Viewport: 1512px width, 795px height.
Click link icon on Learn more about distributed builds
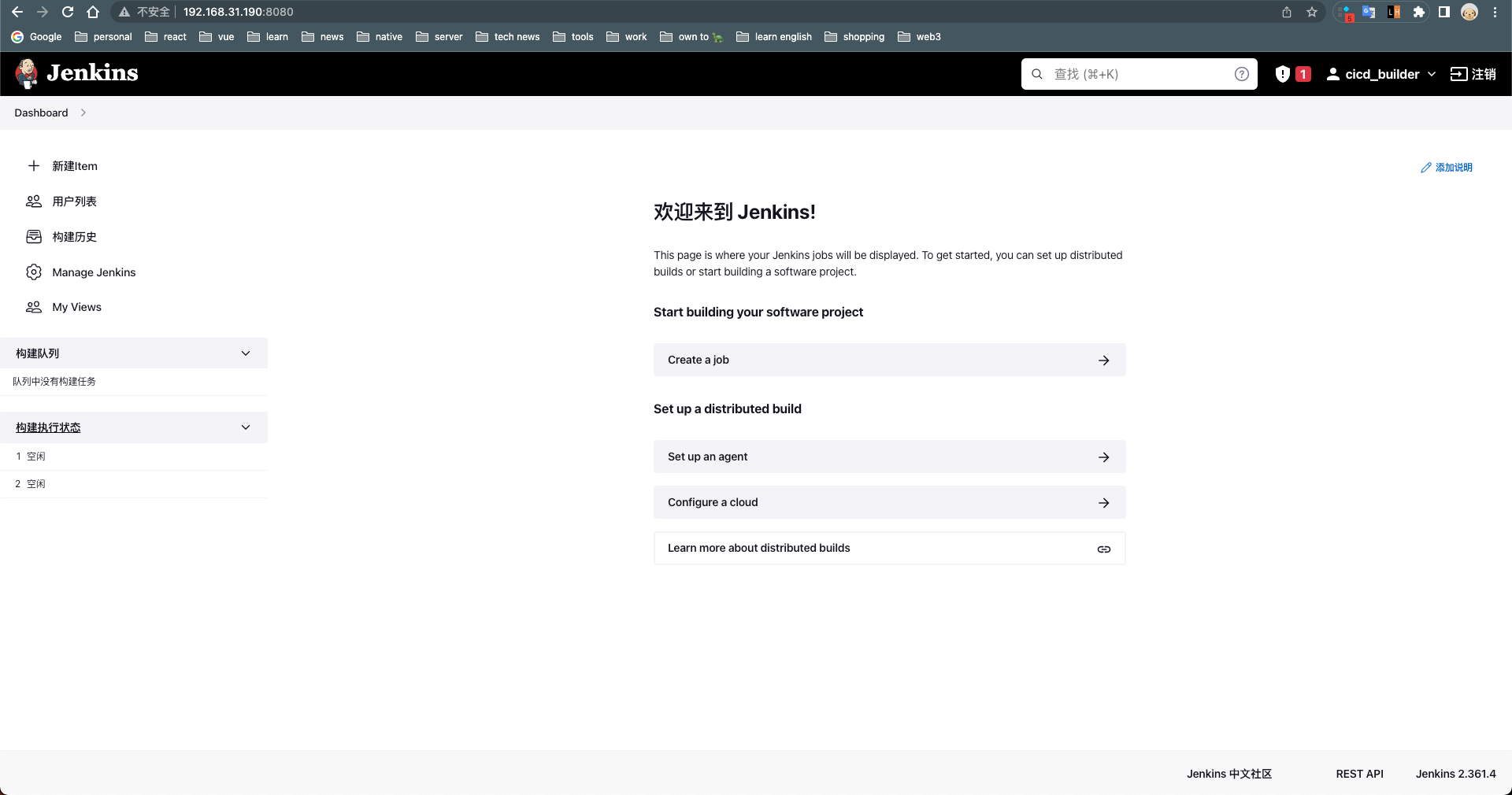tap(1104, 549)
